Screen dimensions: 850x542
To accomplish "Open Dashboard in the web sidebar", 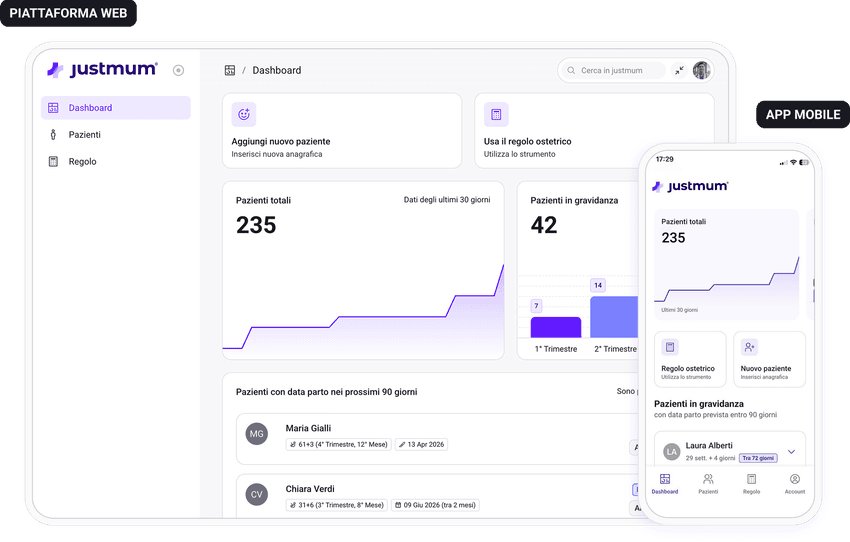I will tap(116, 108).
